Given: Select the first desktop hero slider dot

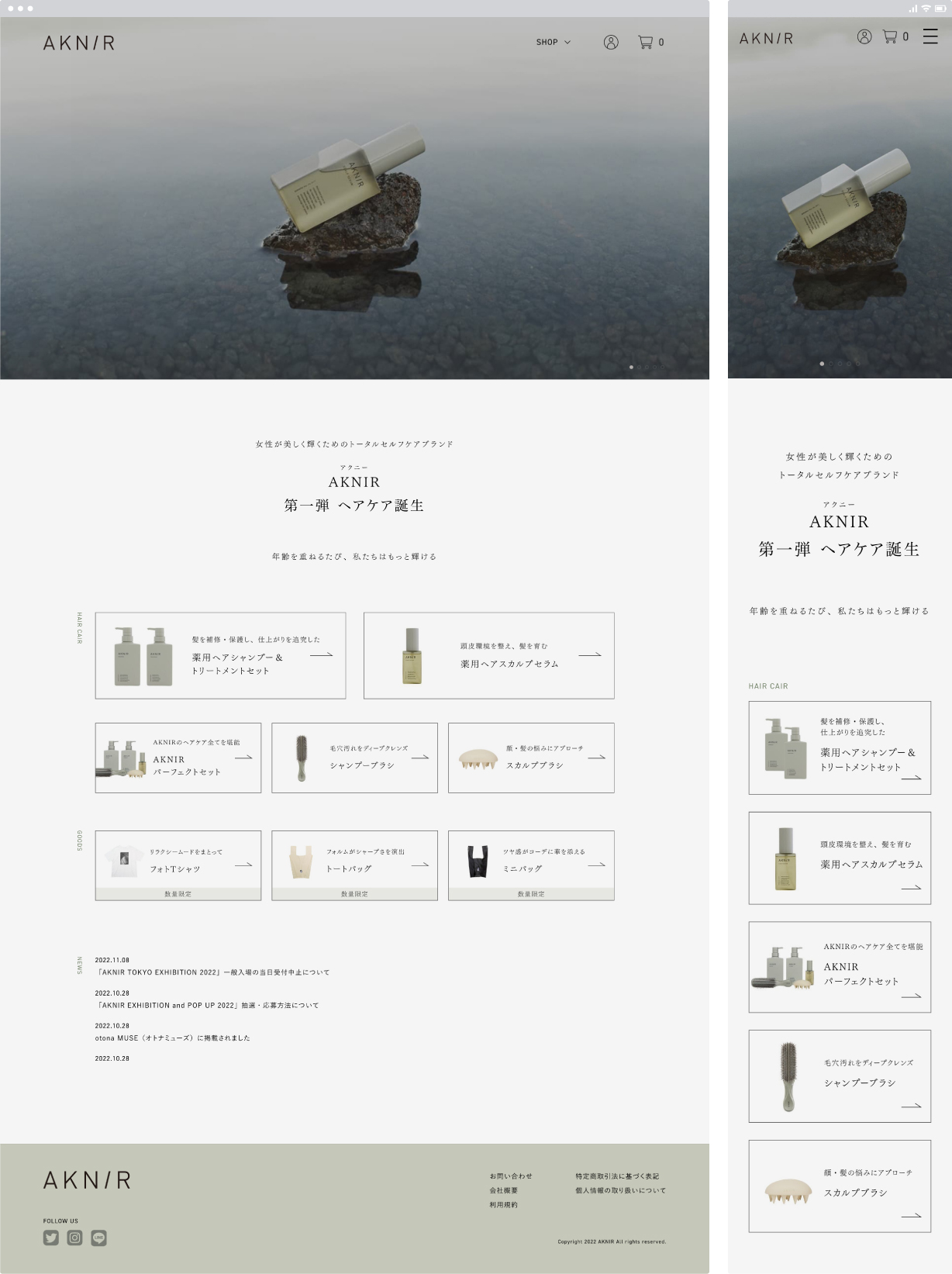Looking at the screenshot, I should click(631, 367).
